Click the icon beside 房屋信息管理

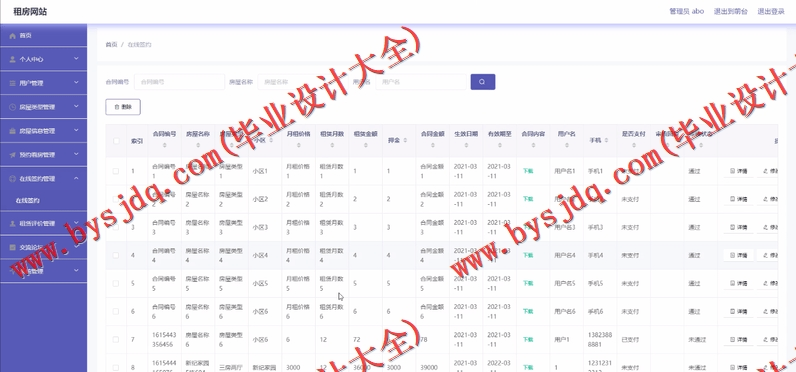(x=13, y=131)
